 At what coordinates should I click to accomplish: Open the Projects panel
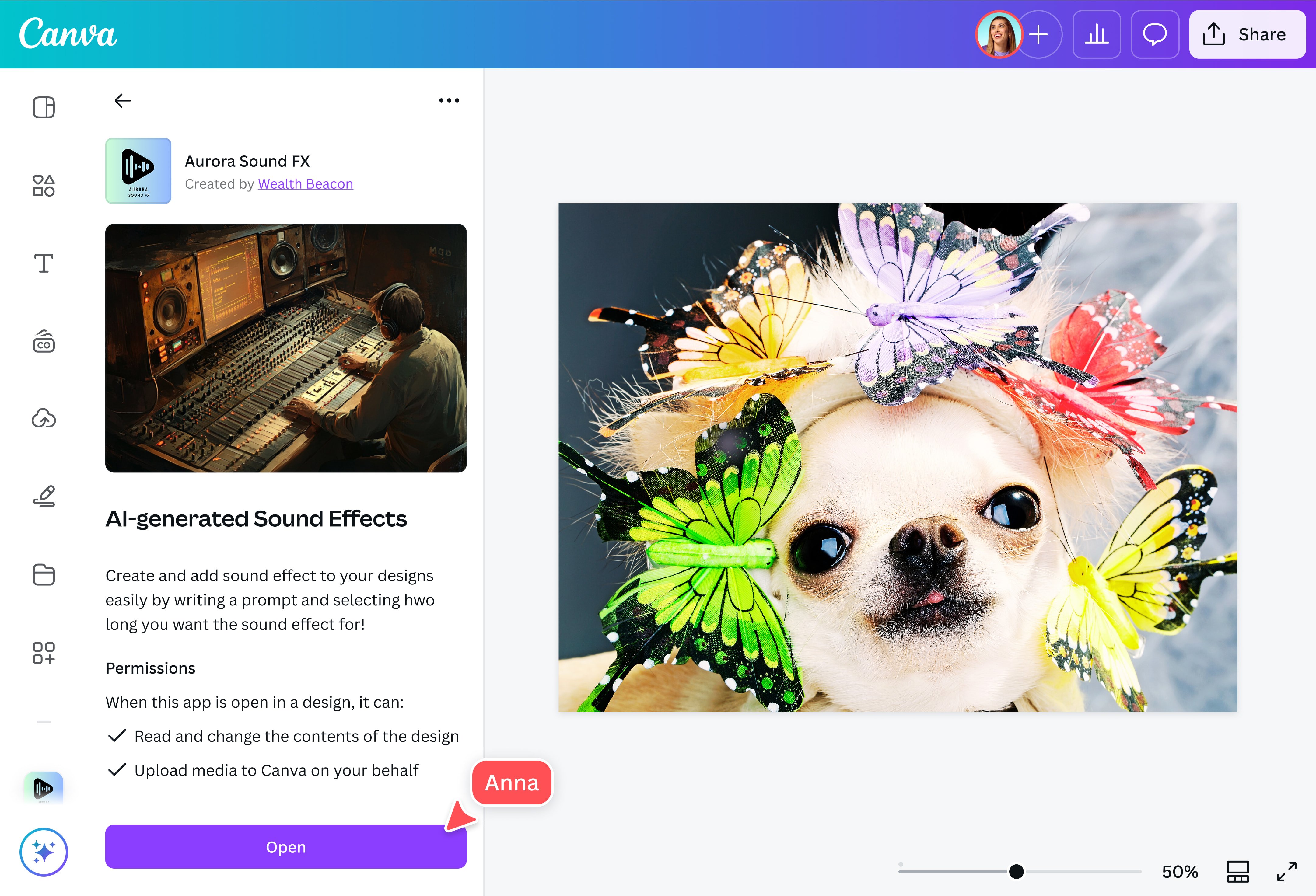[44, 575]
